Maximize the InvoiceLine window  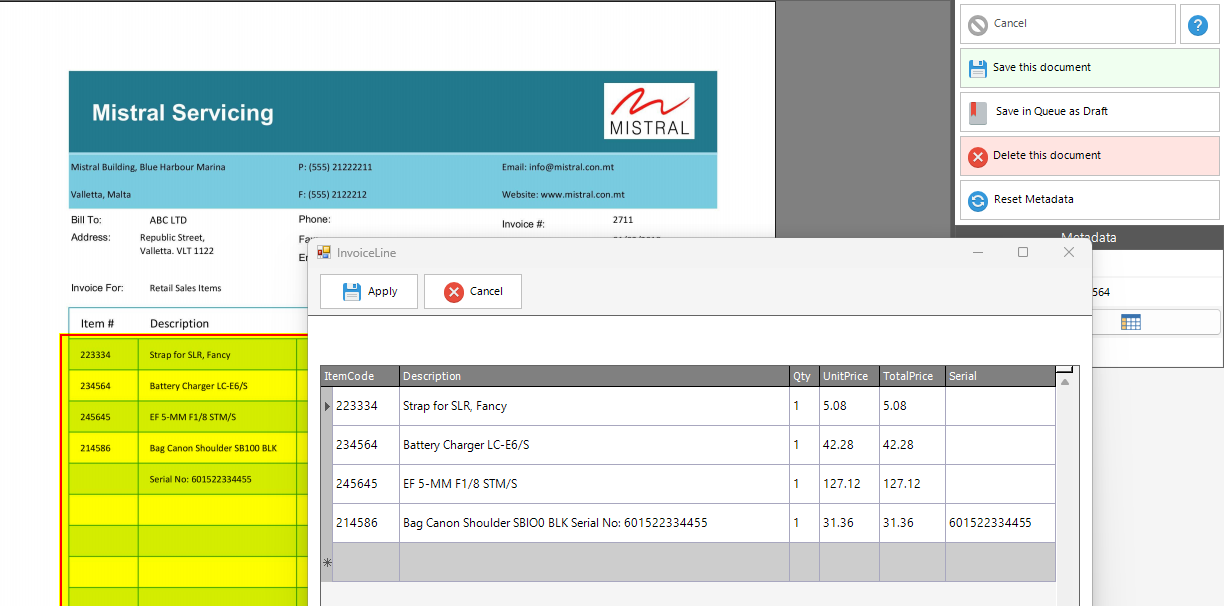[1023, 253]
